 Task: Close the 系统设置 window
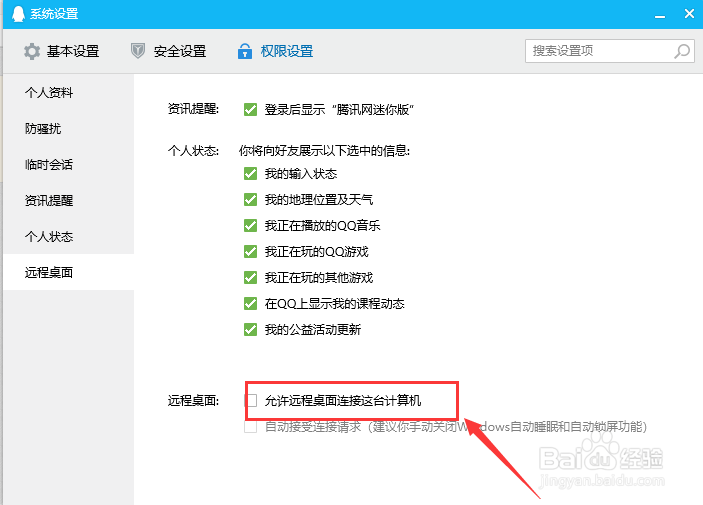(690, 14)
